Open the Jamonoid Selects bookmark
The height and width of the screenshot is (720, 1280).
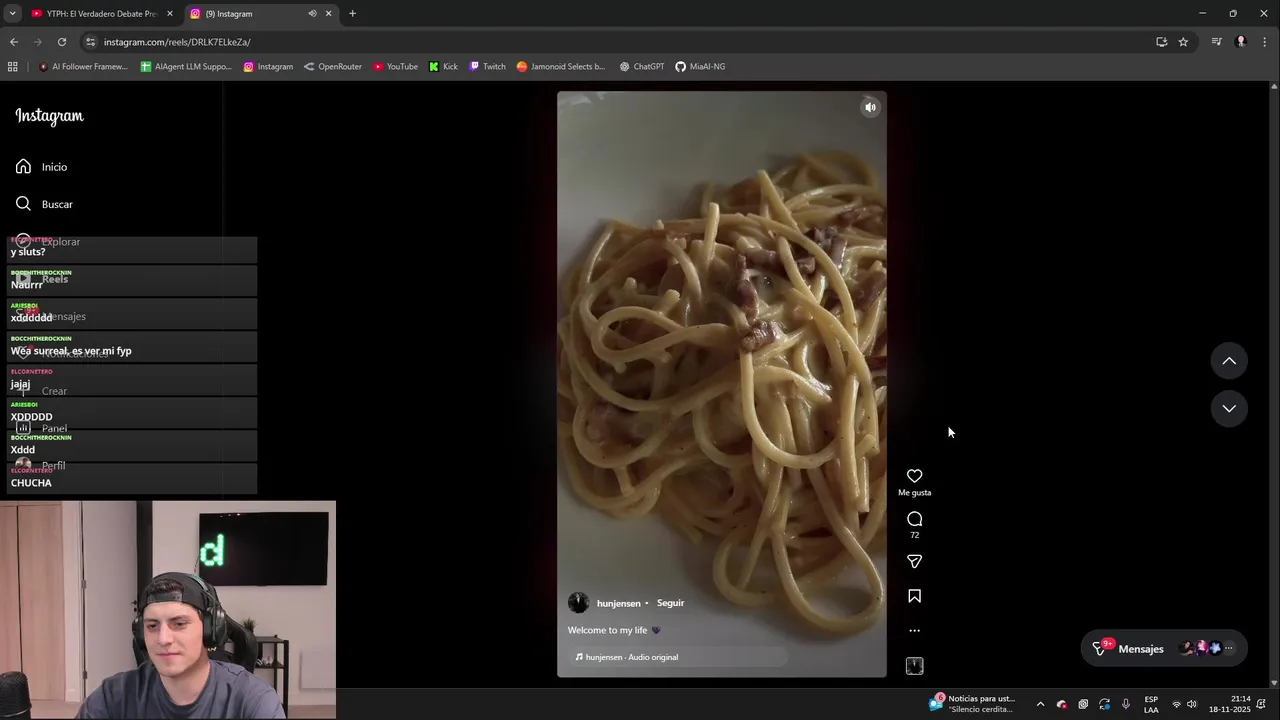(x=560, y=66)
